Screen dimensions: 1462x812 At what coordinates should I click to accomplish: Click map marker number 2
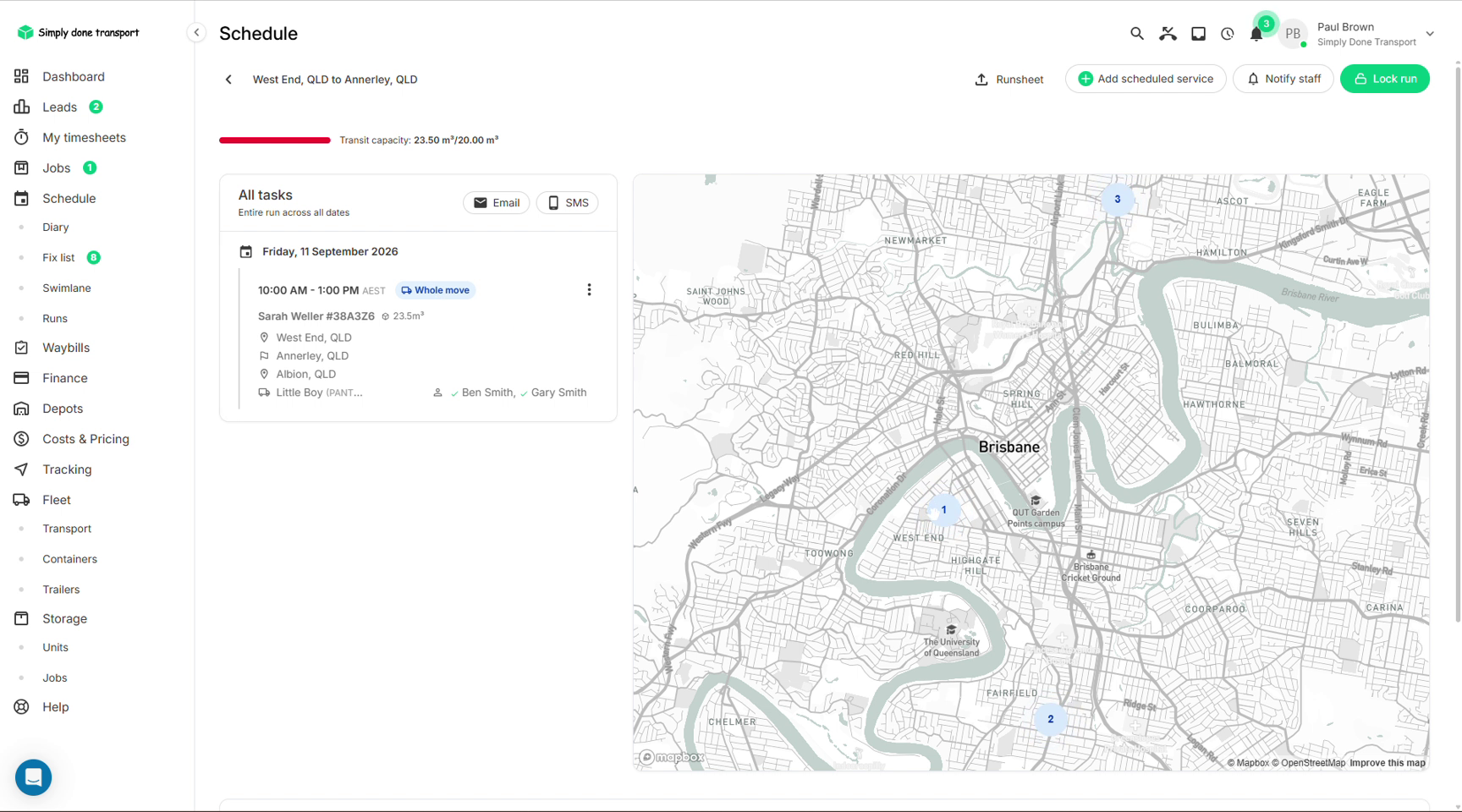point(1050,720)
